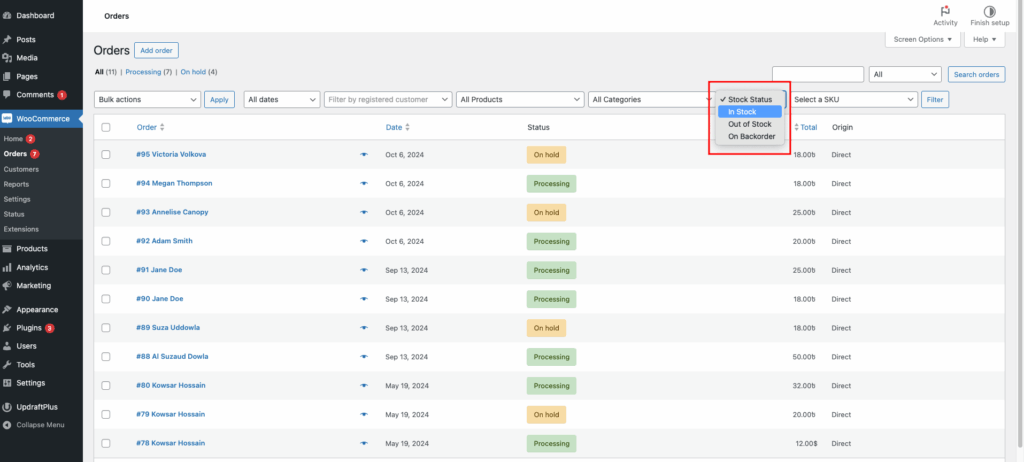Viewport: 1024px width, 462px height.
Task: Open Comments in the sidebar
Action: point(35,94)
